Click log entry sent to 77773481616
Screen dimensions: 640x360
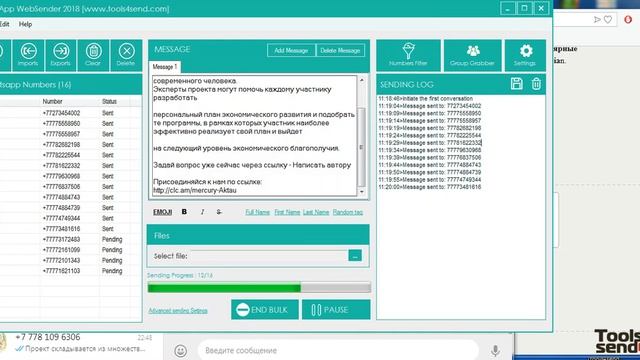pyautogui.click(x=429, y=187)
